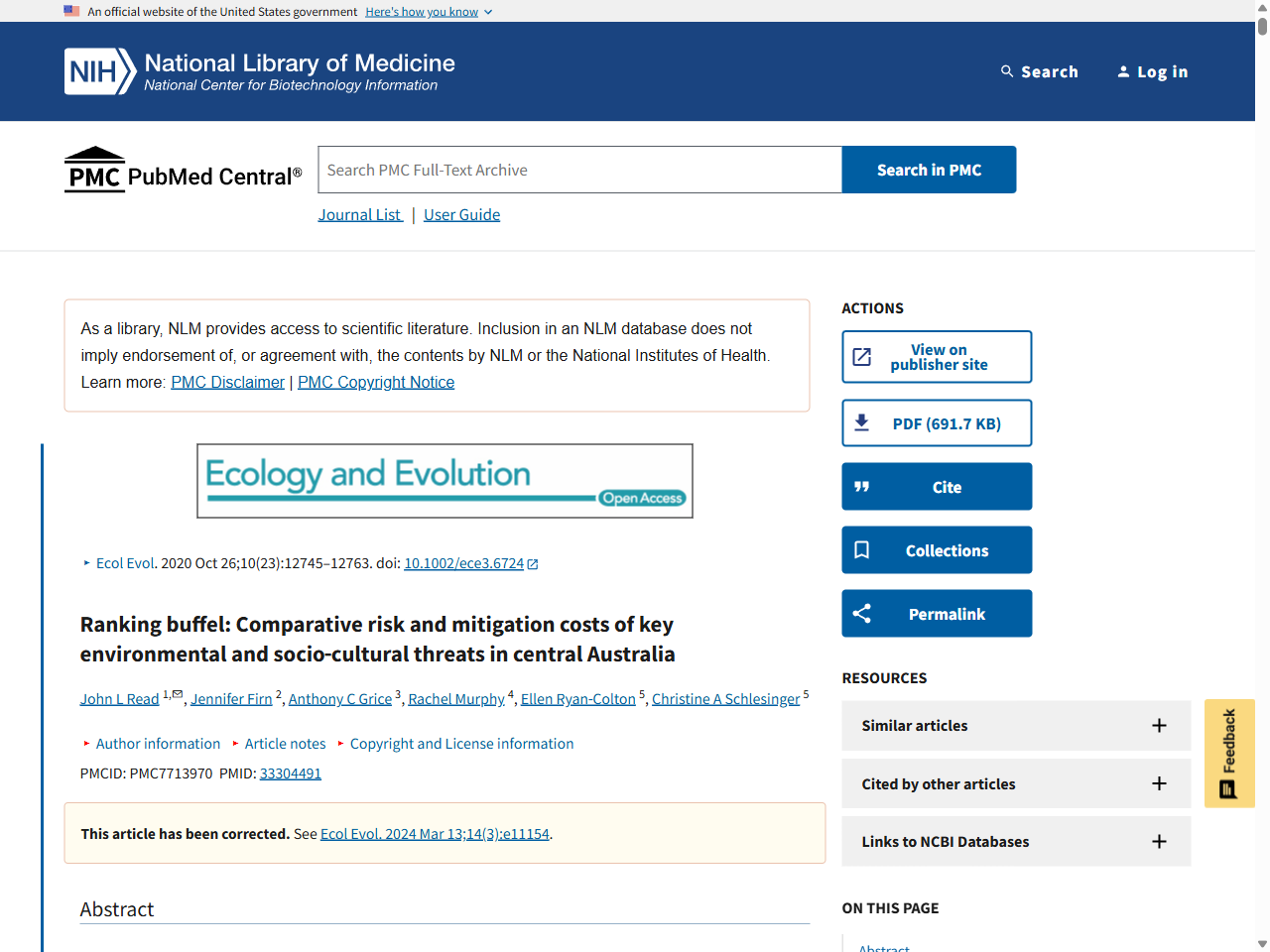The image size is (1270, 952).
Task: Open the PMID 33304491 link
Action: pos(291,773)
